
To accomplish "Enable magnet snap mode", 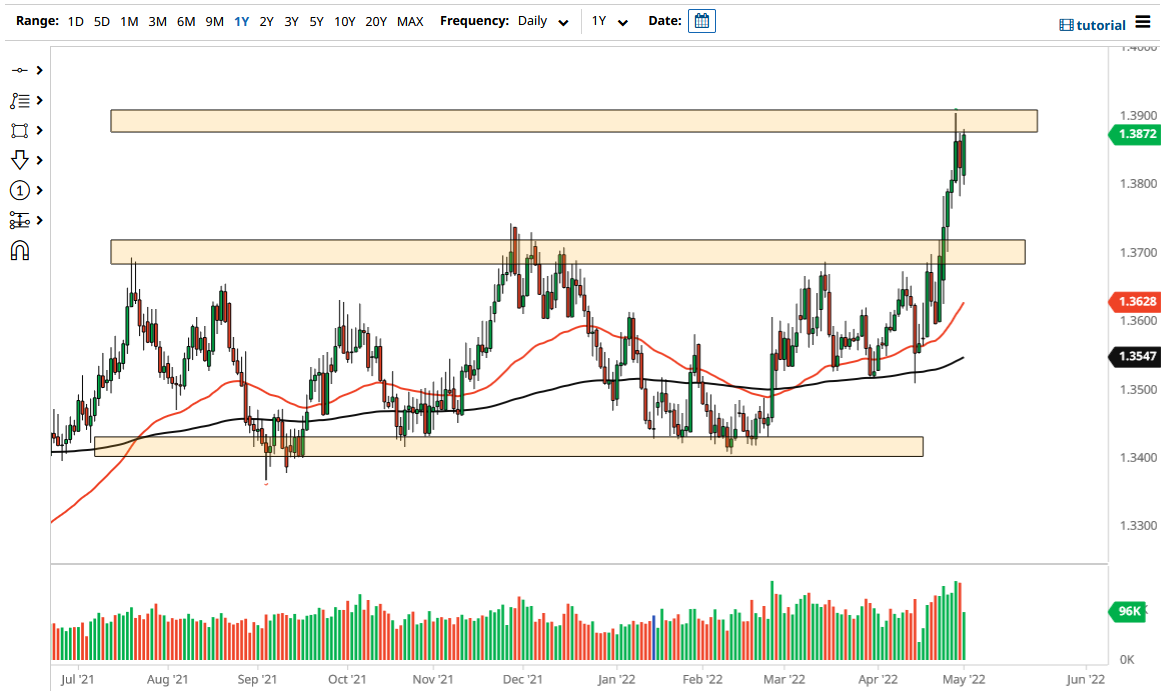I will pyautogui.click(x=20, y=250).
